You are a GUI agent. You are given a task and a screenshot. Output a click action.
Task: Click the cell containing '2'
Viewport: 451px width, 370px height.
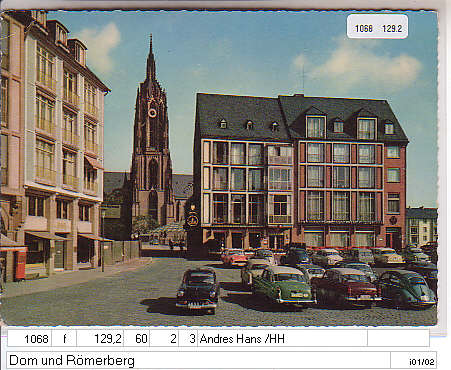(164, 339)
